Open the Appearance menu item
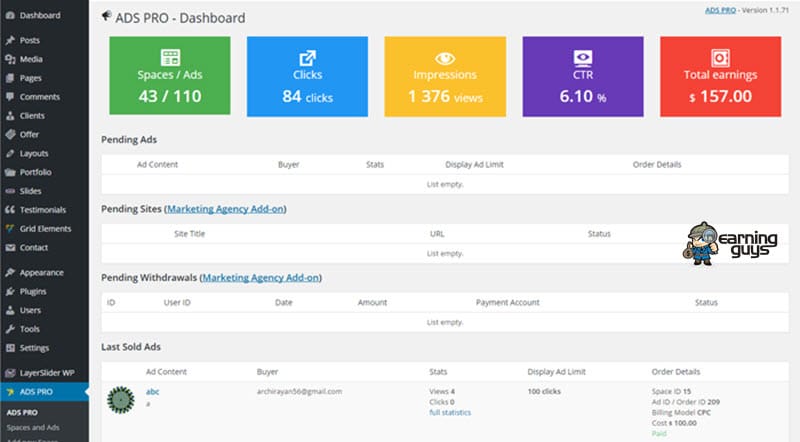This screenshot has height=442, width=800. pyautogui.click(x=44, y=273)
